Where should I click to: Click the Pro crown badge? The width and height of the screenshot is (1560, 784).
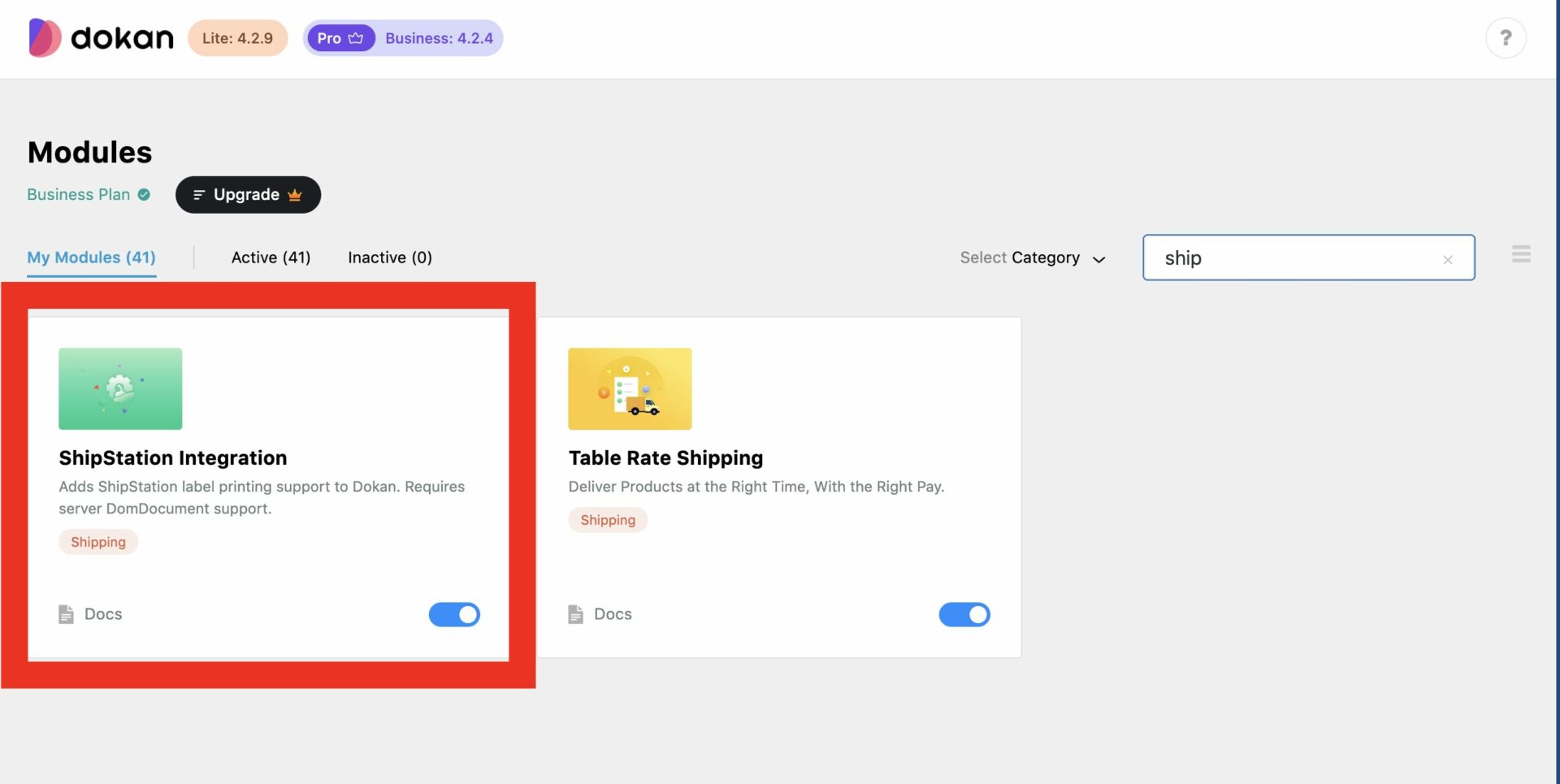pyautogui.click(x=340, y=38)
